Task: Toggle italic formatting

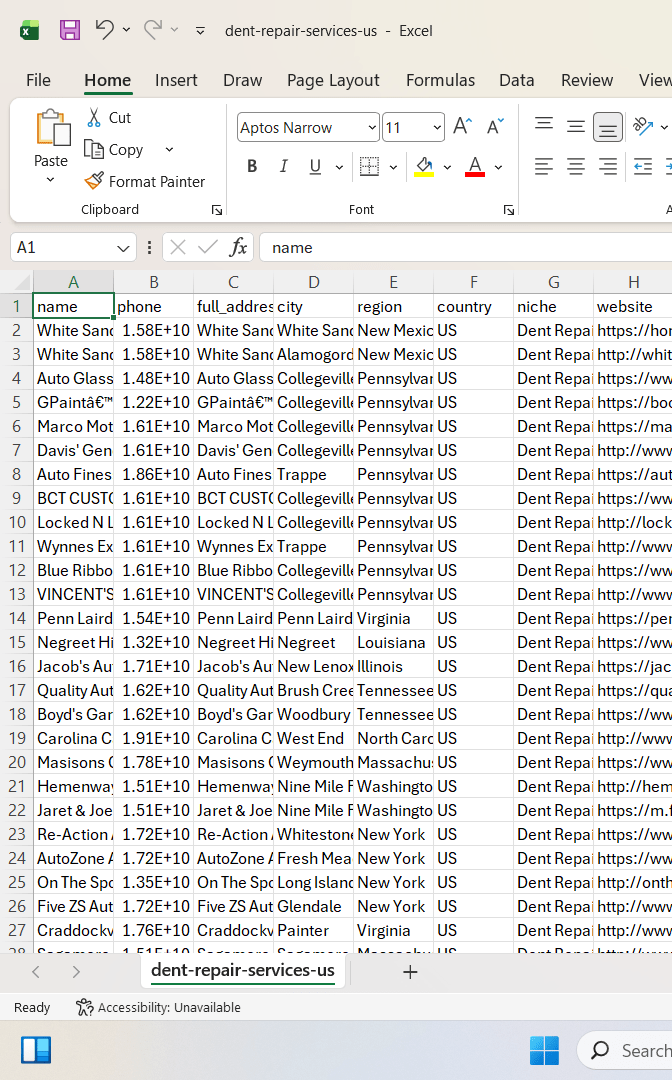Action: click(x=283, y=166)
